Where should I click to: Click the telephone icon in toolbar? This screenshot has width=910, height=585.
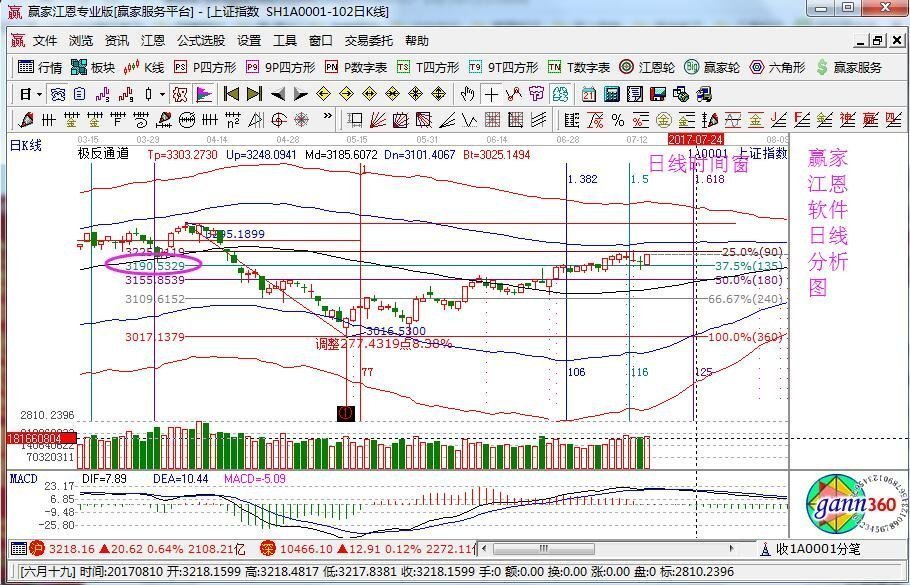(x=57, y=94)
